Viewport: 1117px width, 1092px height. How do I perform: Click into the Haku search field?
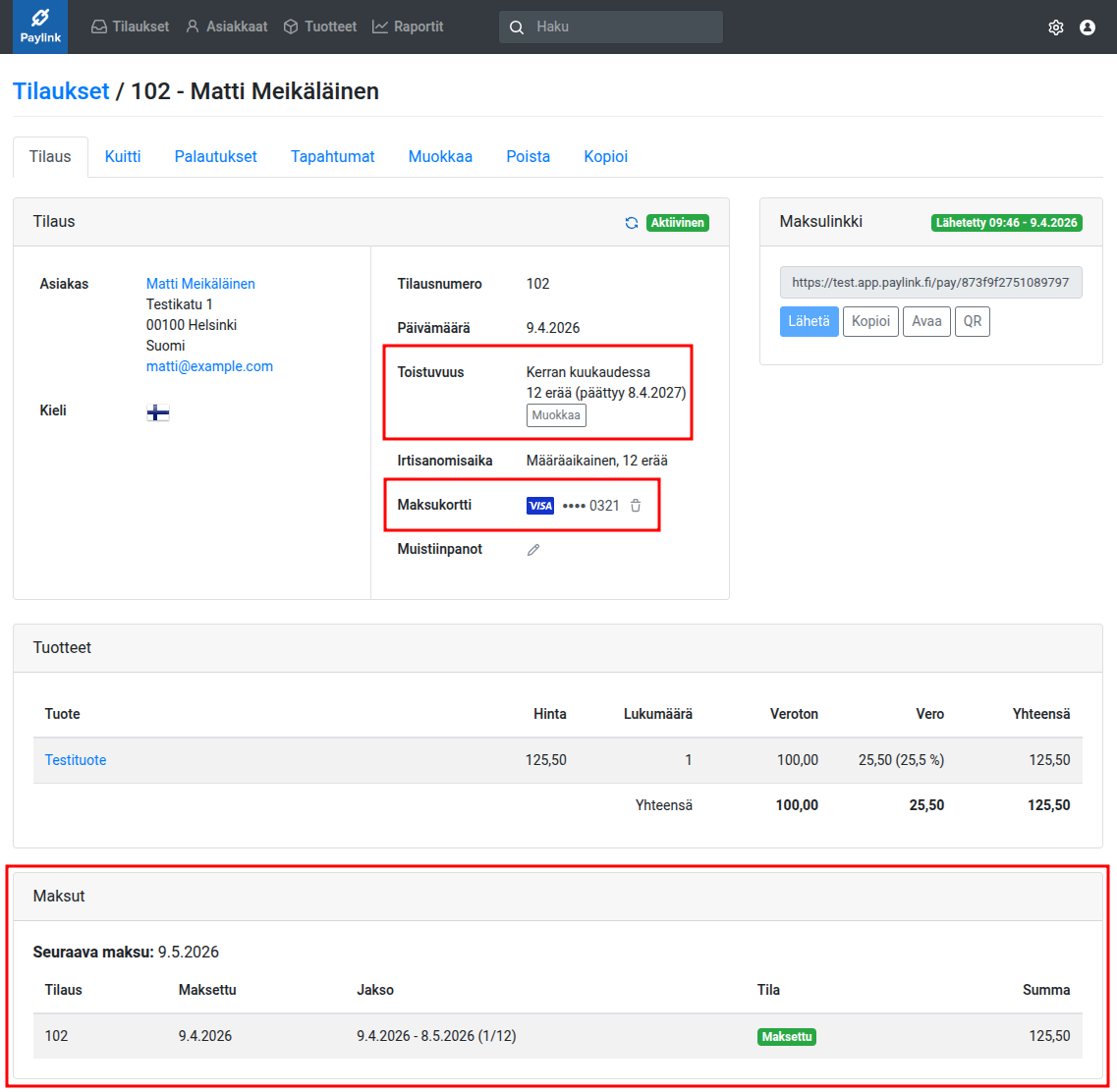(624, 27)
